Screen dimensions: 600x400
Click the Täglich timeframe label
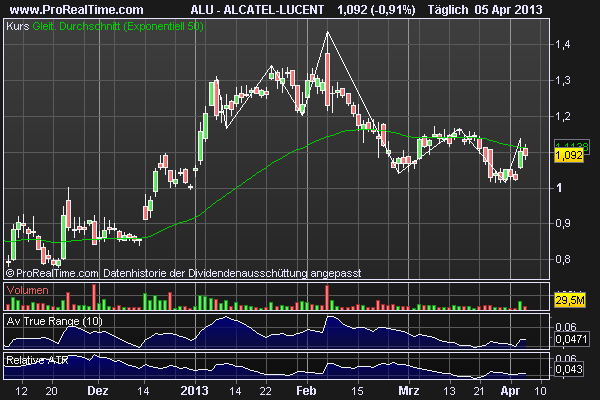click(448, 10)
